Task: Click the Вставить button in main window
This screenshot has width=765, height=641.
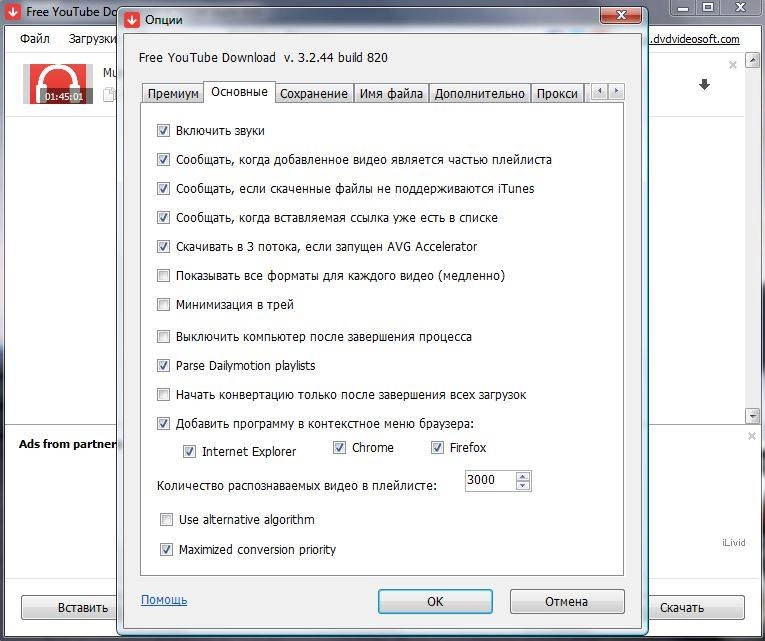Action: coord(69,608)
